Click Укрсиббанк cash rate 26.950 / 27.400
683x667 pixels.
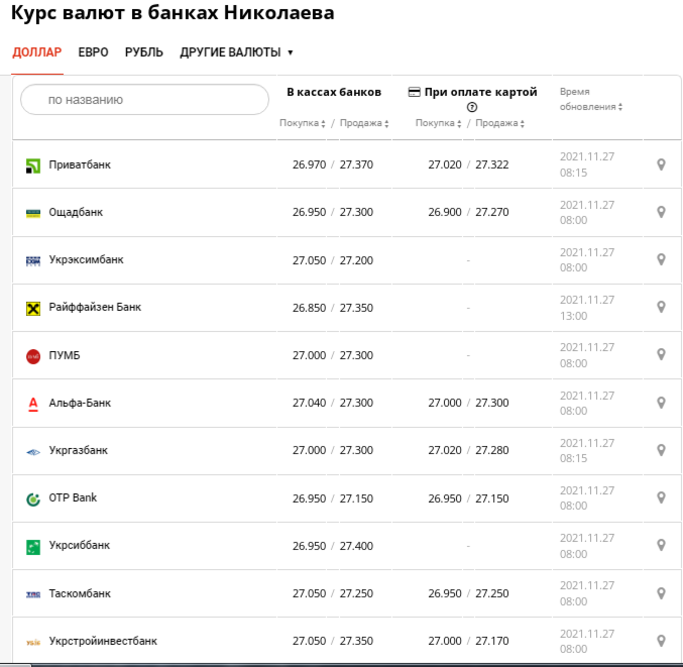[x=333, y=546]
